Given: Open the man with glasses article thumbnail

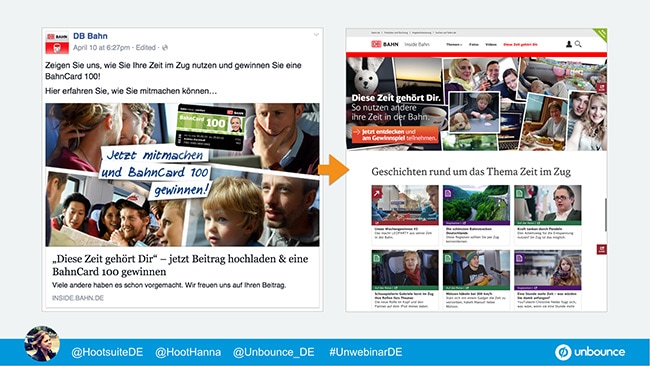Looking at the screenshot, I should pos(548,205).
